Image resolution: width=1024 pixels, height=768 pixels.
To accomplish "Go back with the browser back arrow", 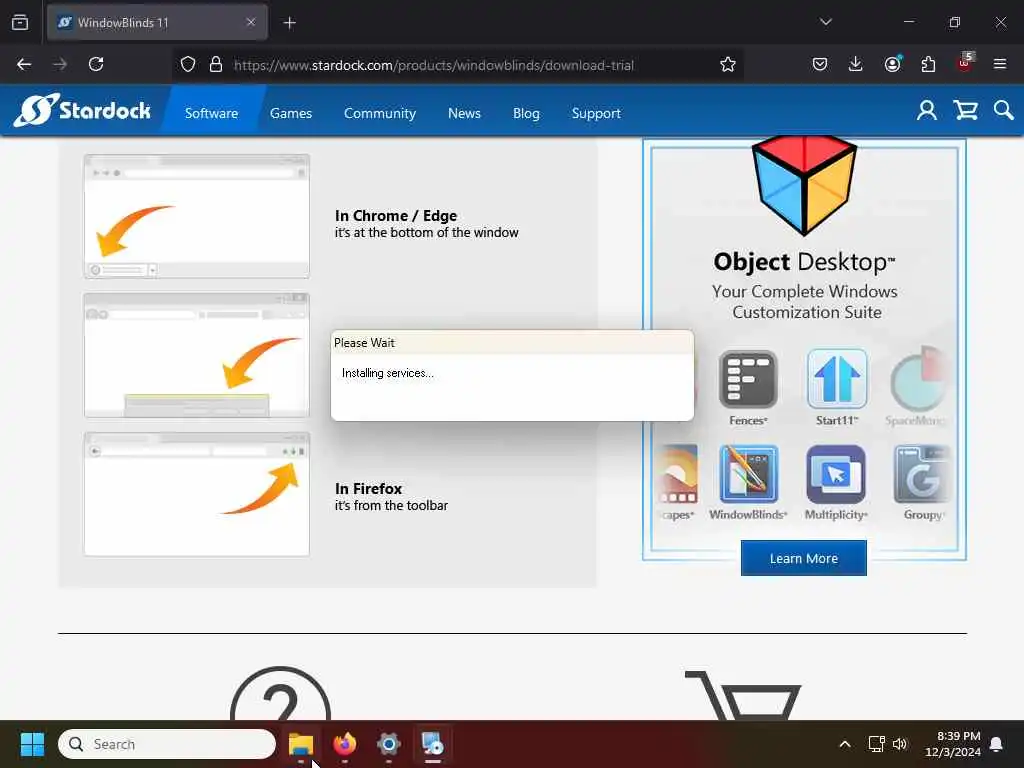I will pos(24,64).
